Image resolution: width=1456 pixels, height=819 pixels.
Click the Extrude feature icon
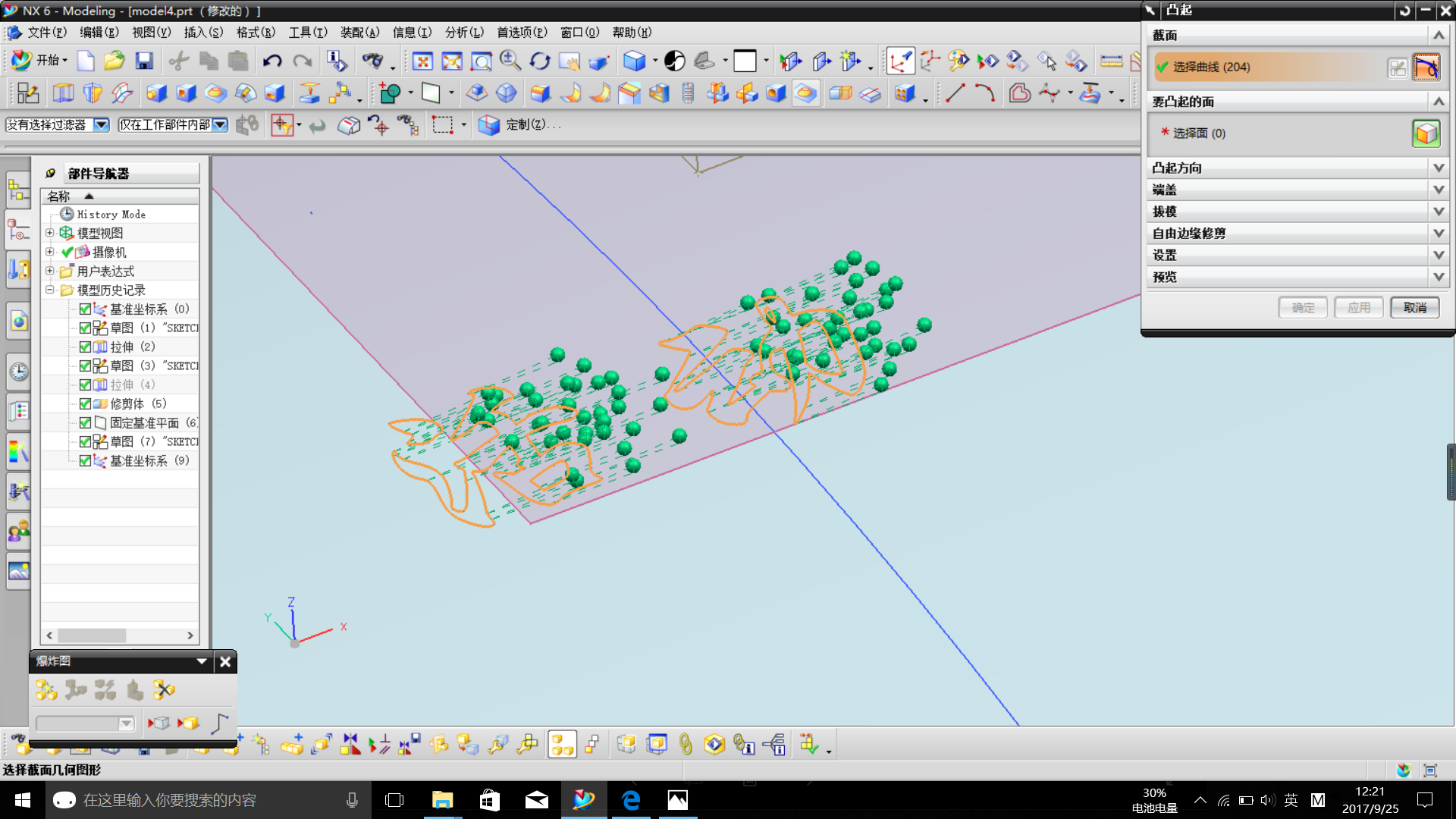pos(63,93)
